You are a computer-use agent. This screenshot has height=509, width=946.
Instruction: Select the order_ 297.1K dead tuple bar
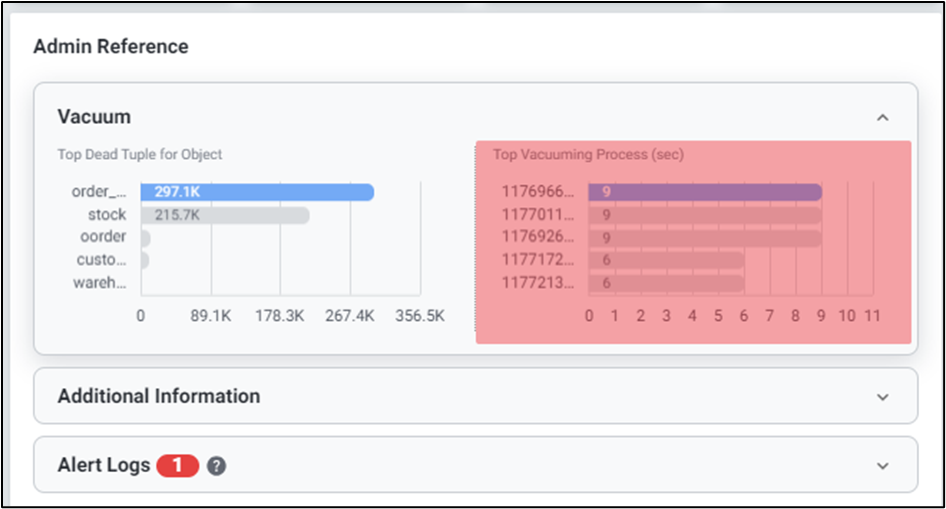tap(257, 192)
